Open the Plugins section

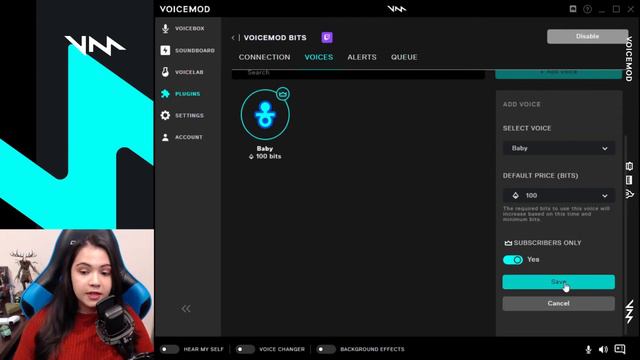[180, 94]
